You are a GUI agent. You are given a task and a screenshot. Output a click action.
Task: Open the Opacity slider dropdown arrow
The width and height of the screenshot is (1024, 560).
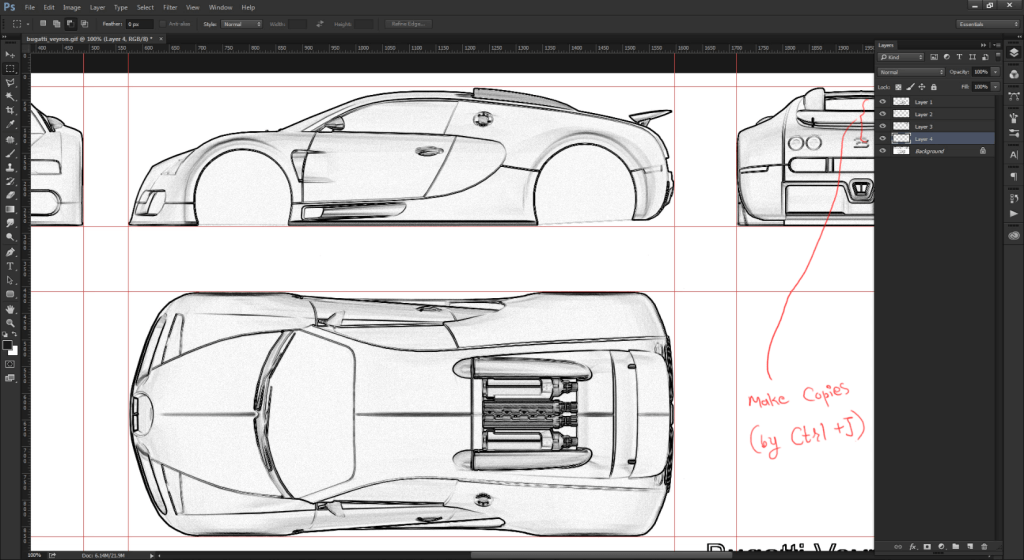(995, 72)
